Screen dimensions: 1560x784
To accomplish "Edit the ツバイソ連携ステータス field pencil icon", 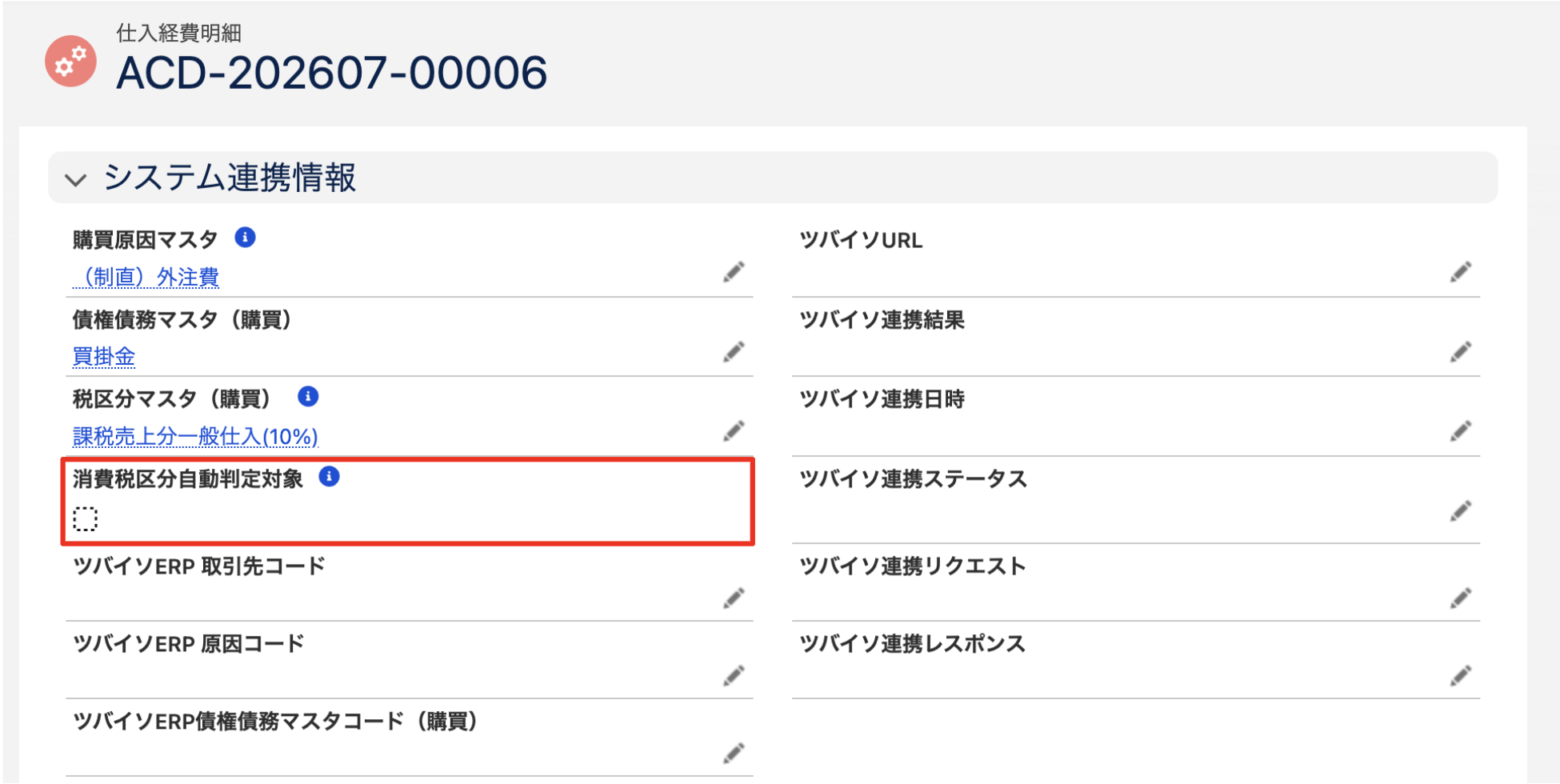I will [1461, 511].
